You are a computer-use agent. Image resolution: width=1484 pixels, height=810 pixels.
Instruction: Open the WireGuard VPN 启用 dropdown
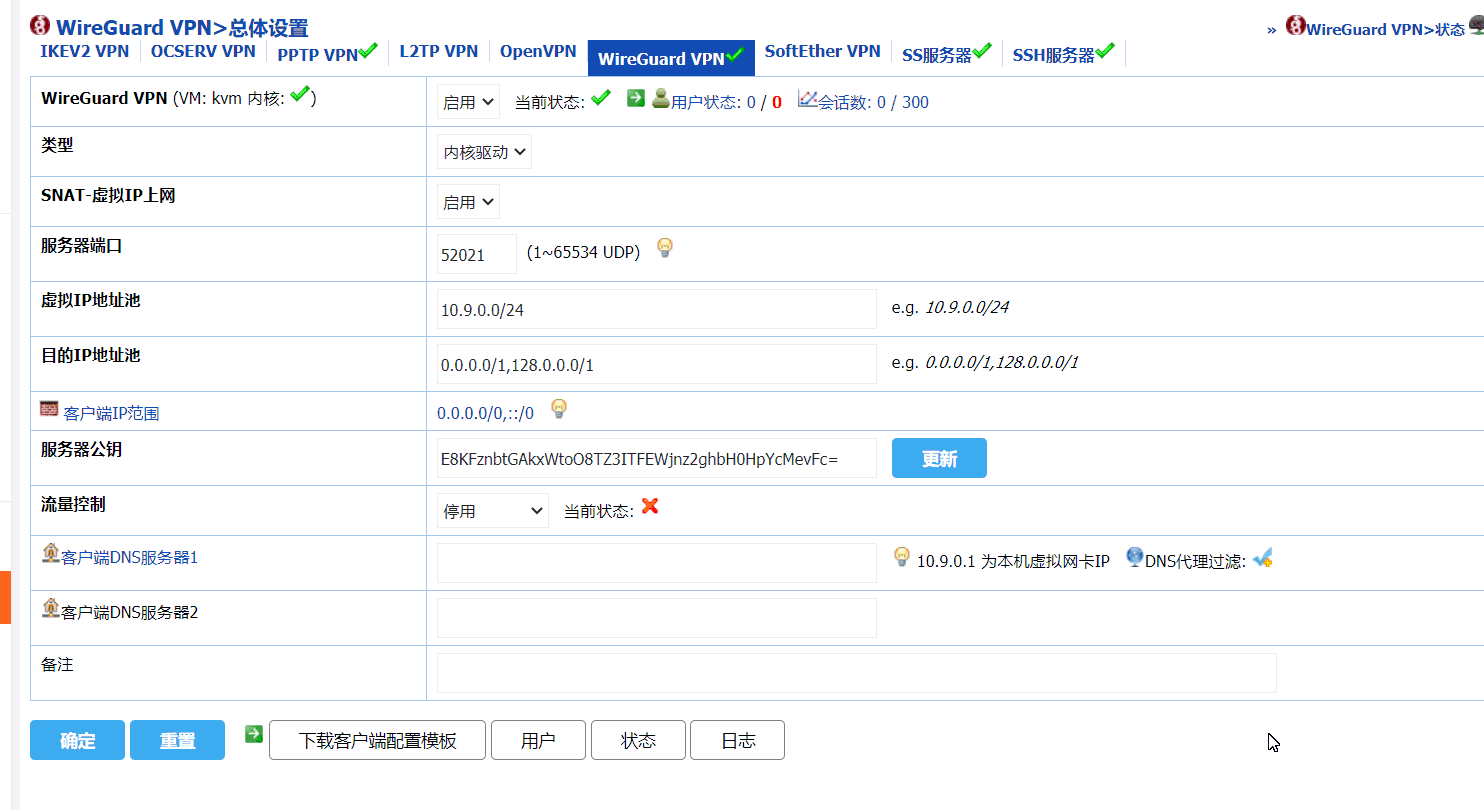[x=468, y=101]
